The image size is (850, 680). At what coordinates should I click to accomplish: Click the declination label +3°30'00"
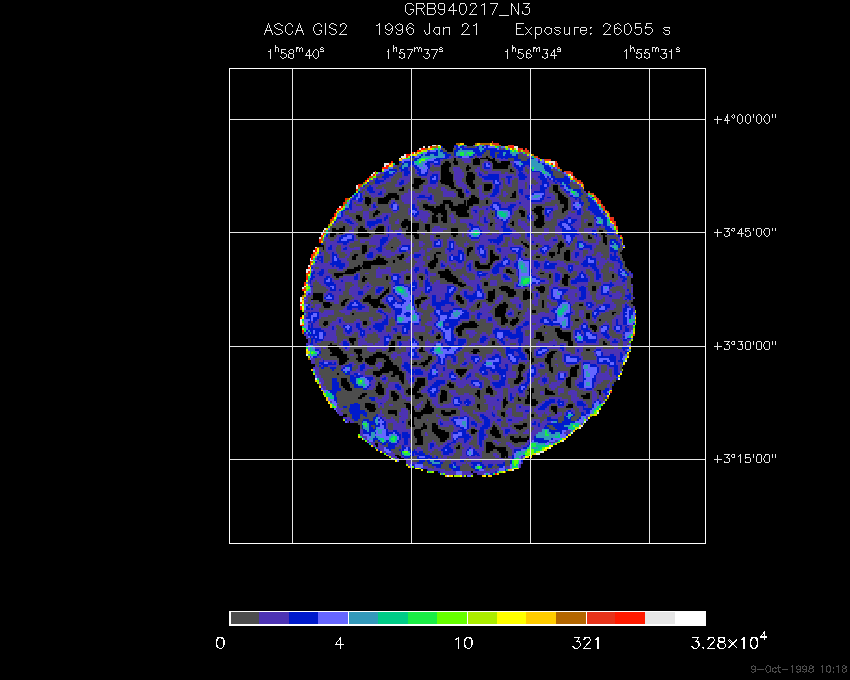745,346
